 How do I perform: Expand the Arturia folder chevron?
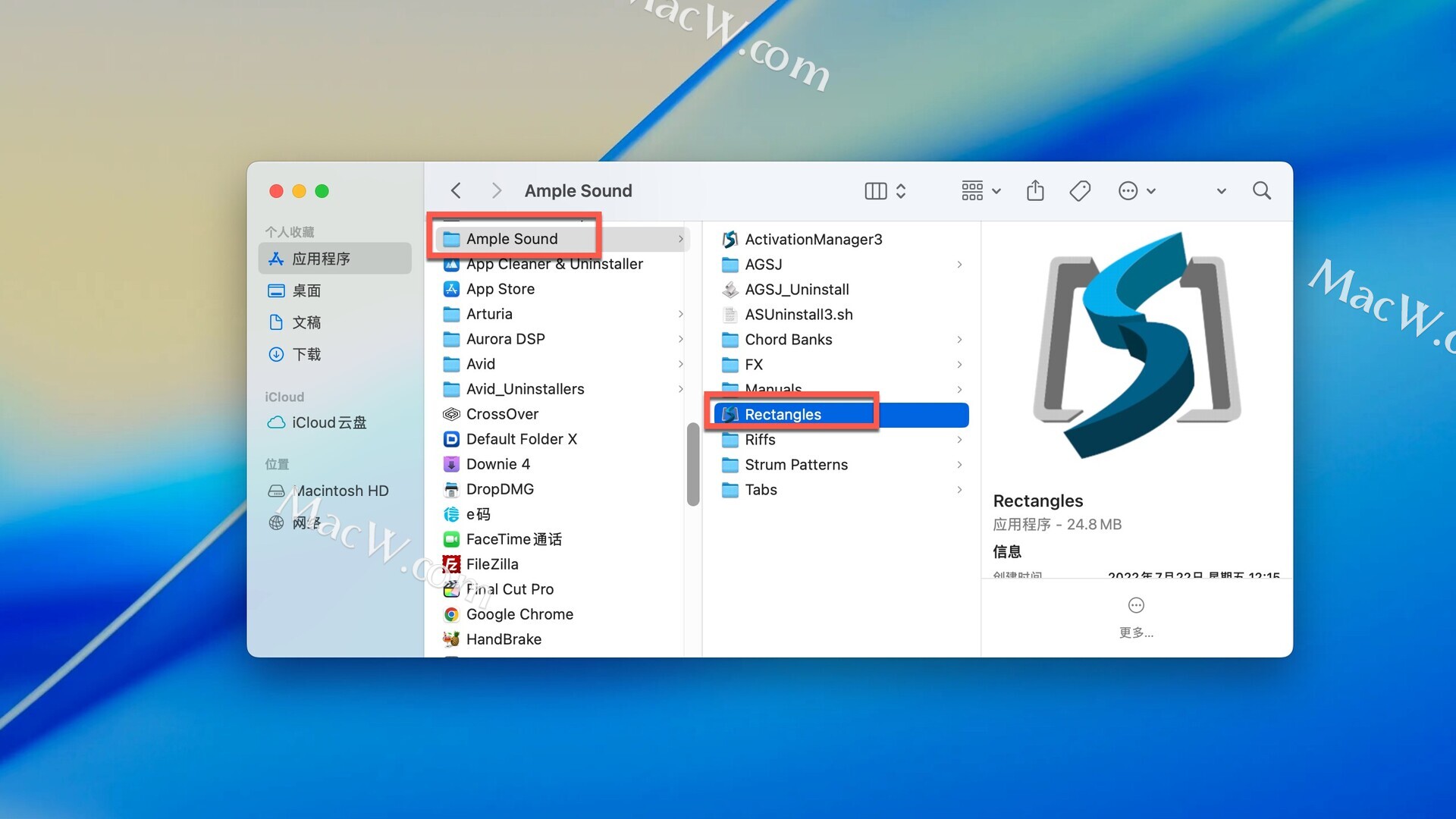[x=680, y=314]
